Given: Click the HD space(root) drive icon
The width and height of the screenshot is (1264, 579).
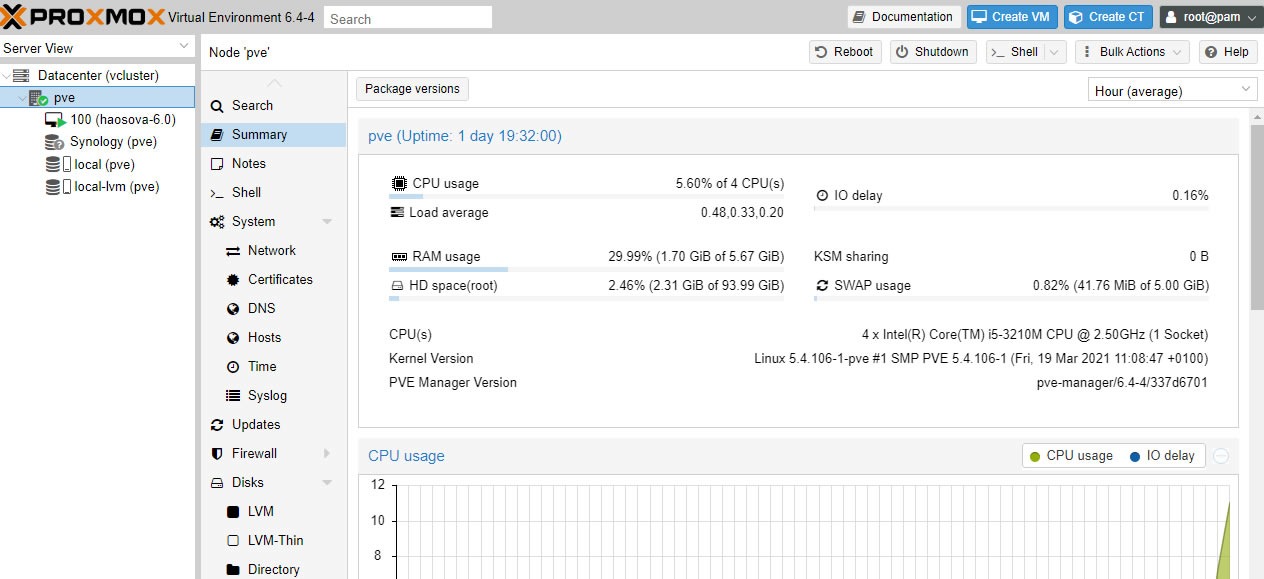Looking at the screenshot, I should [397, 286].
